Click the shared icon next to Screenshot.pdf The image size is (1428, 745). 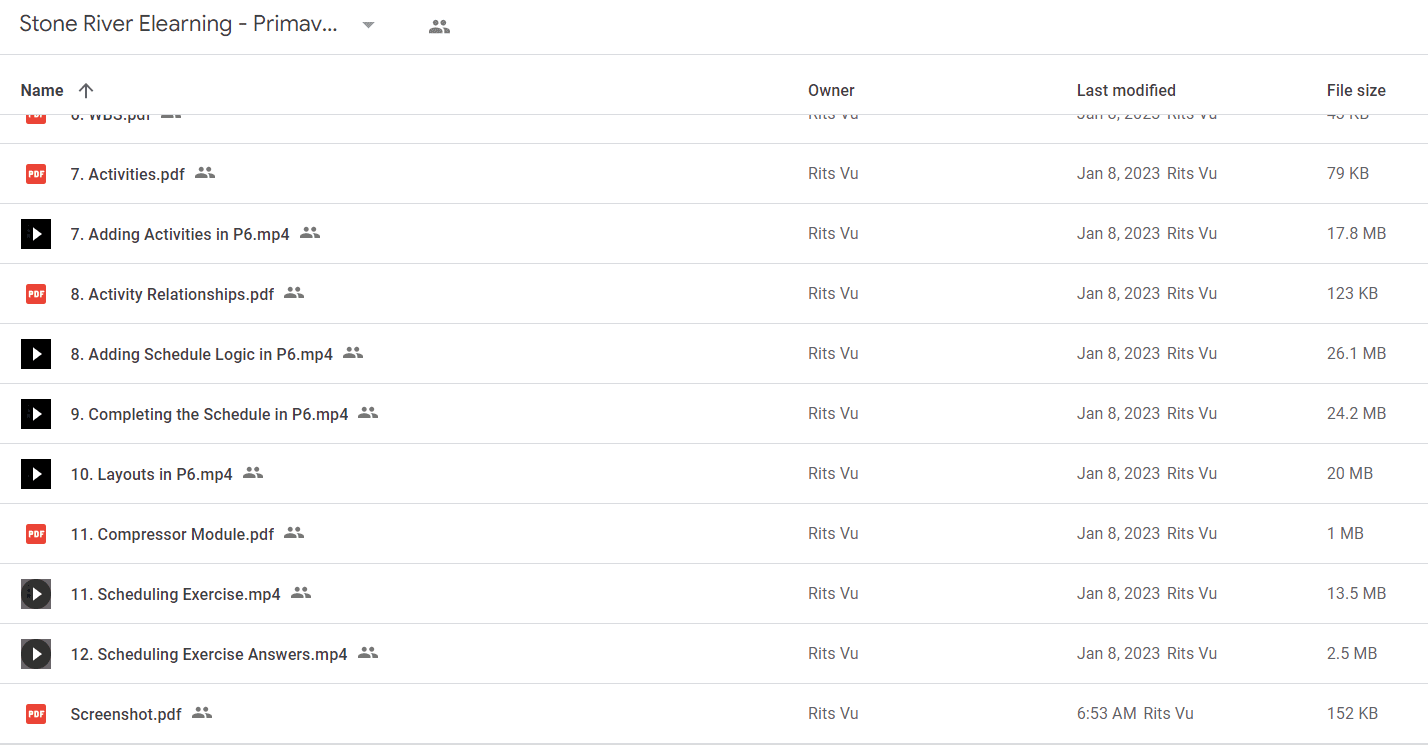(202, 713)
